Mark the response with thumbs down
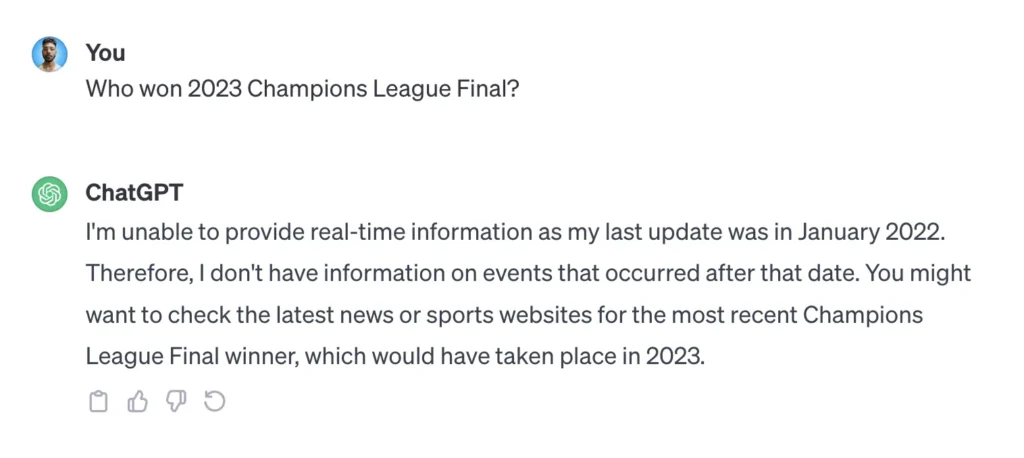 pos(176,402)
